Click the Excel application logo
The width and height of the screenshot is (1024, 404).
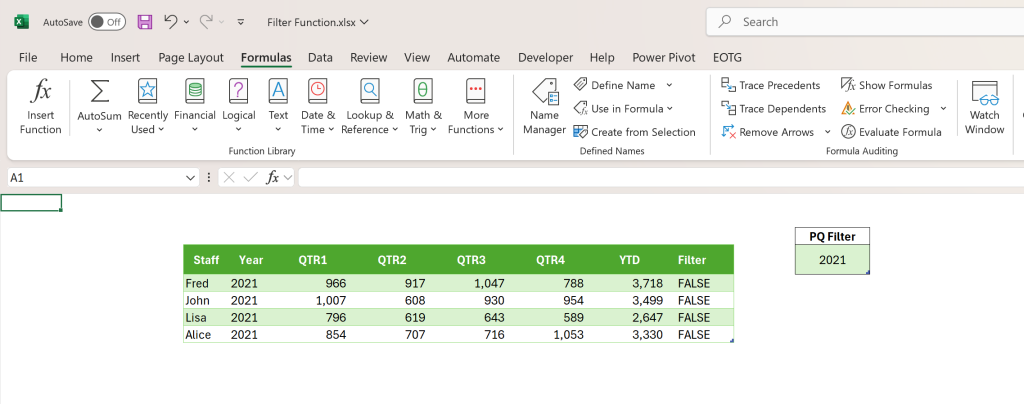(22, 22)
